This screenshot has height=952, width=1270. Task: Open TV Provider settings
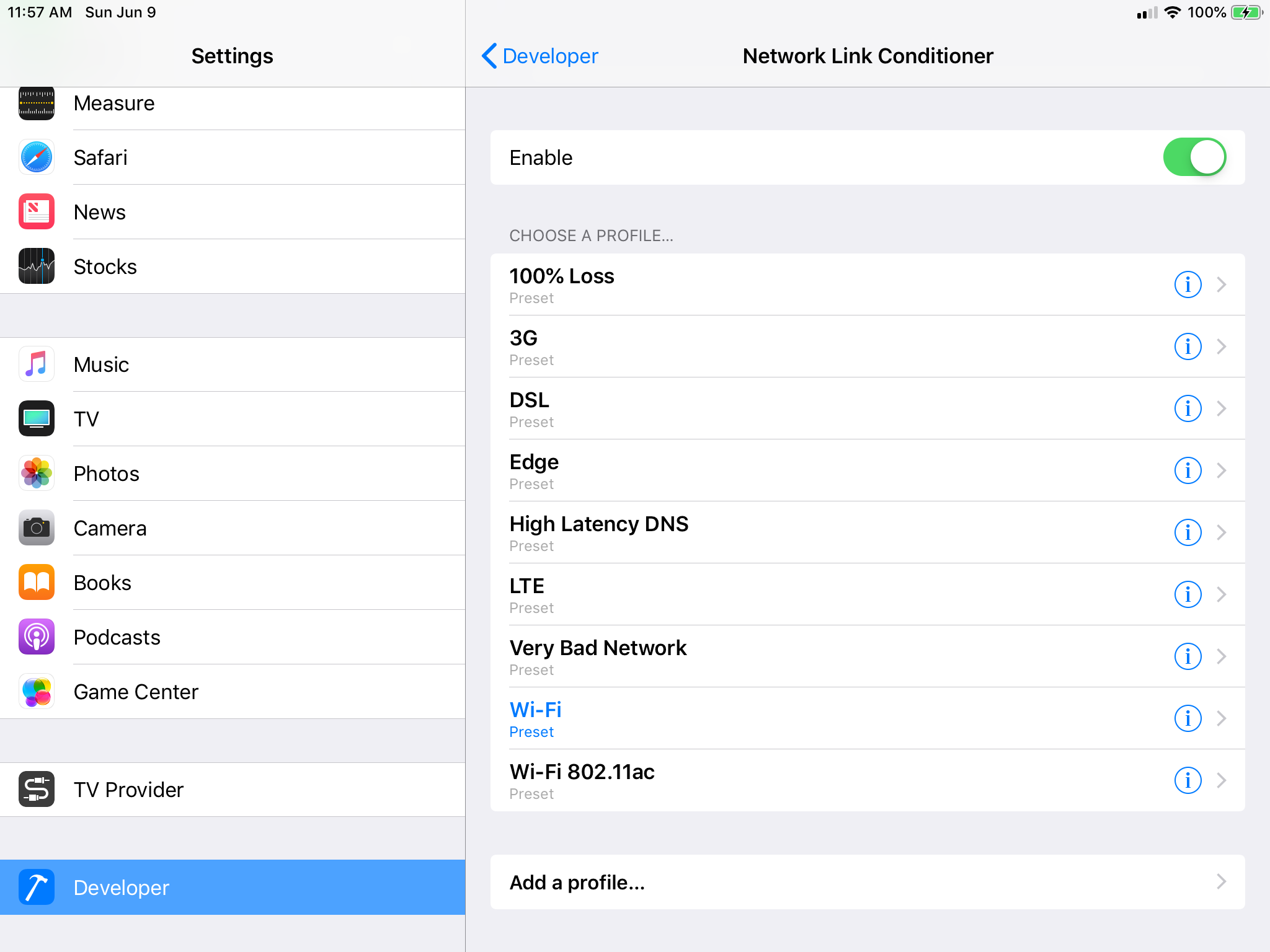pos(233,790)
